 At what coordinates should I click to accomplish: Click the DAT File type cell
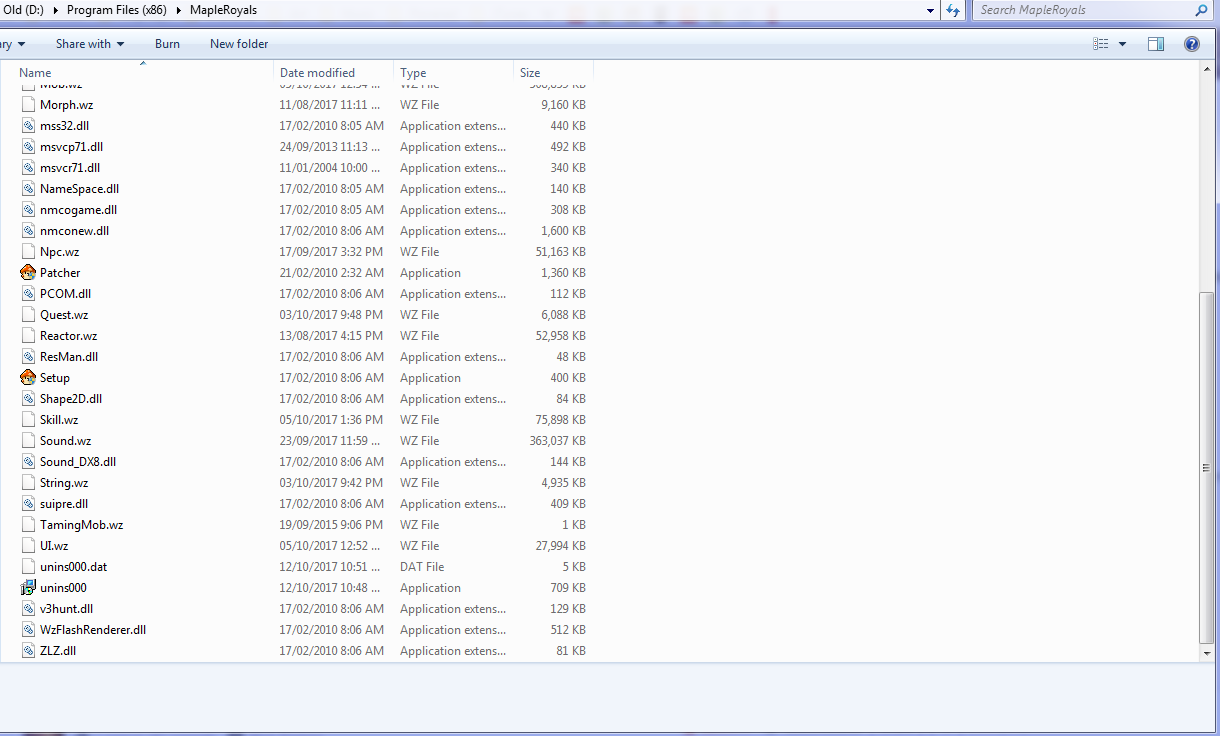(x=422, y=567)
